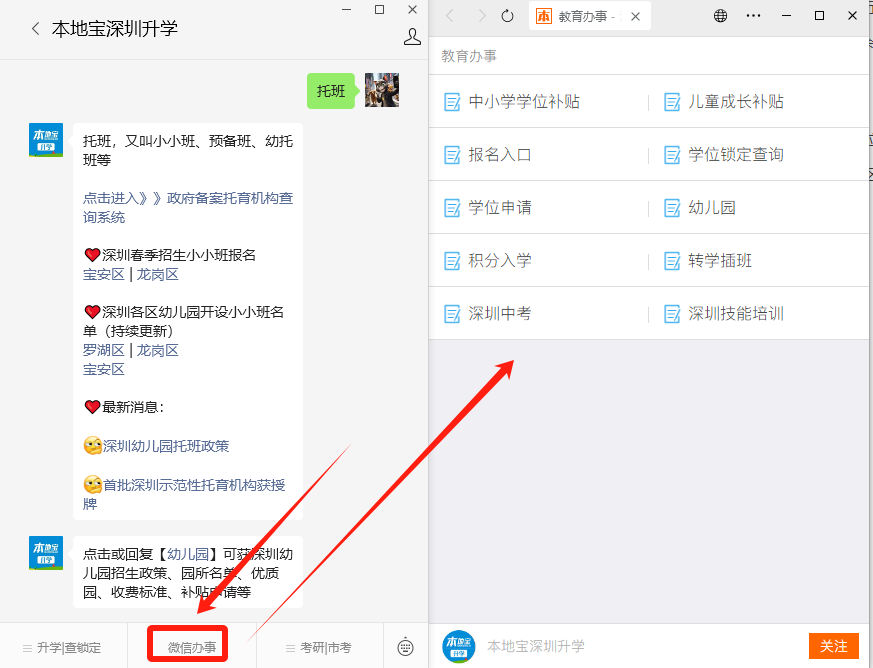
Task: Click document icon beside 积分入学
Action: point(452,261)
